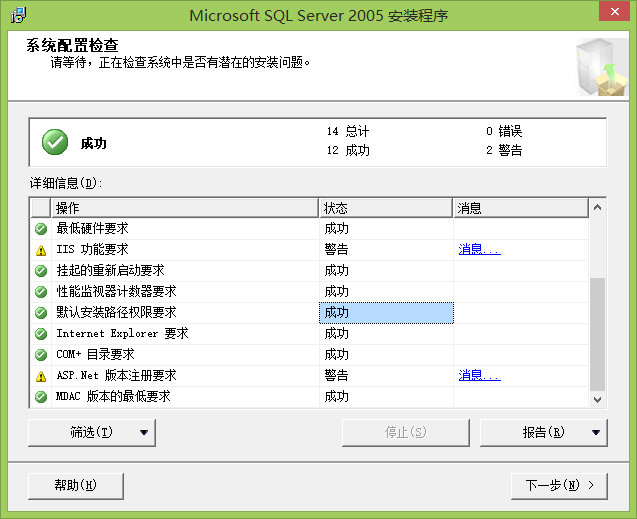The height and width of the screenshot is (519, 637).
Task: Click the 12 成功 summary count
Action: coord(348,151)
